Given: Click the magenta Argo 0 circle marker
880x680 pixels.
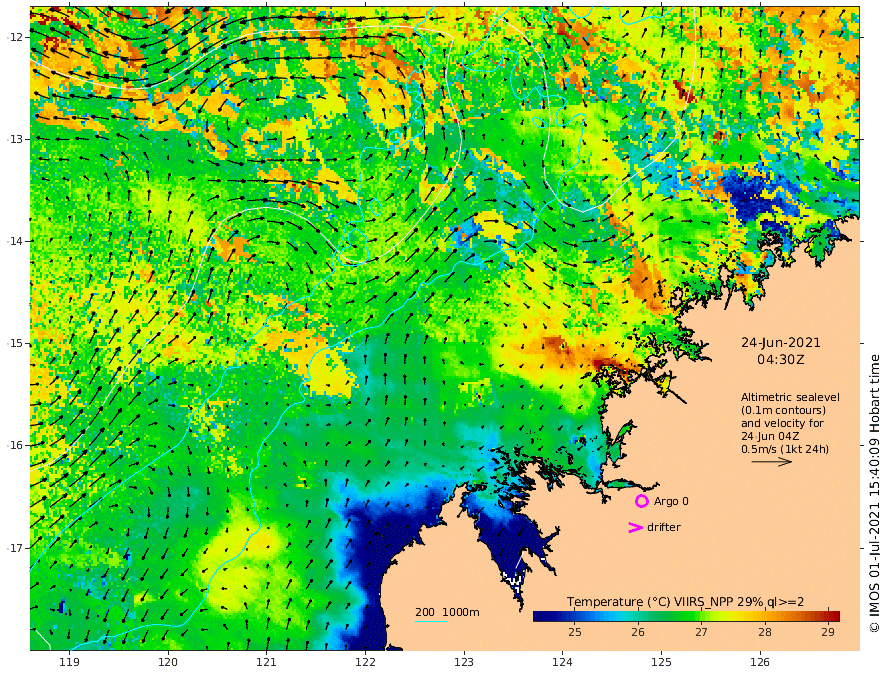Looking at the screenshot, I should coord(641,501).
